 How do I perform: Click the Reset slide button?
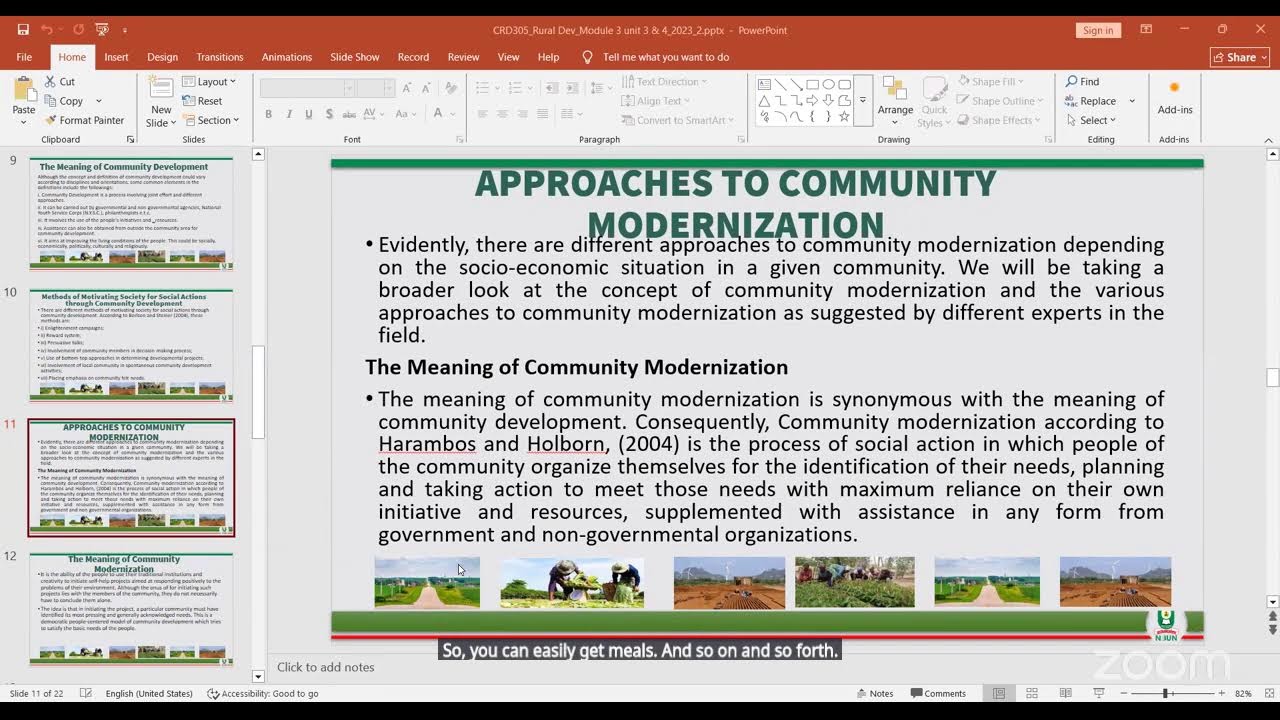[202, 101]
